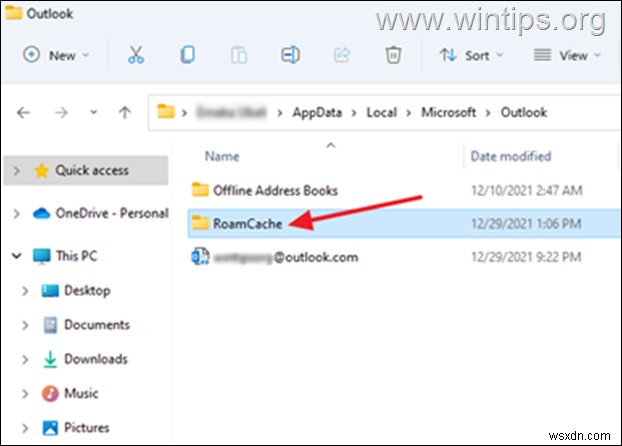622x446 pixels.
Task: Open the View layout dropdown
Action: click(567, 55)
